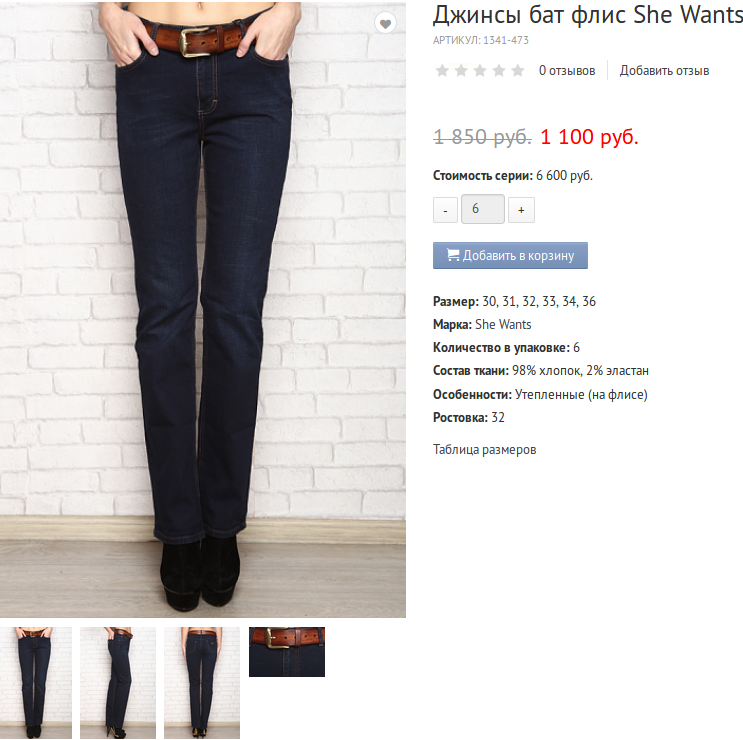743x740 pixels.
Task: Click the second rating star
Action: click(x=461, y=71)
